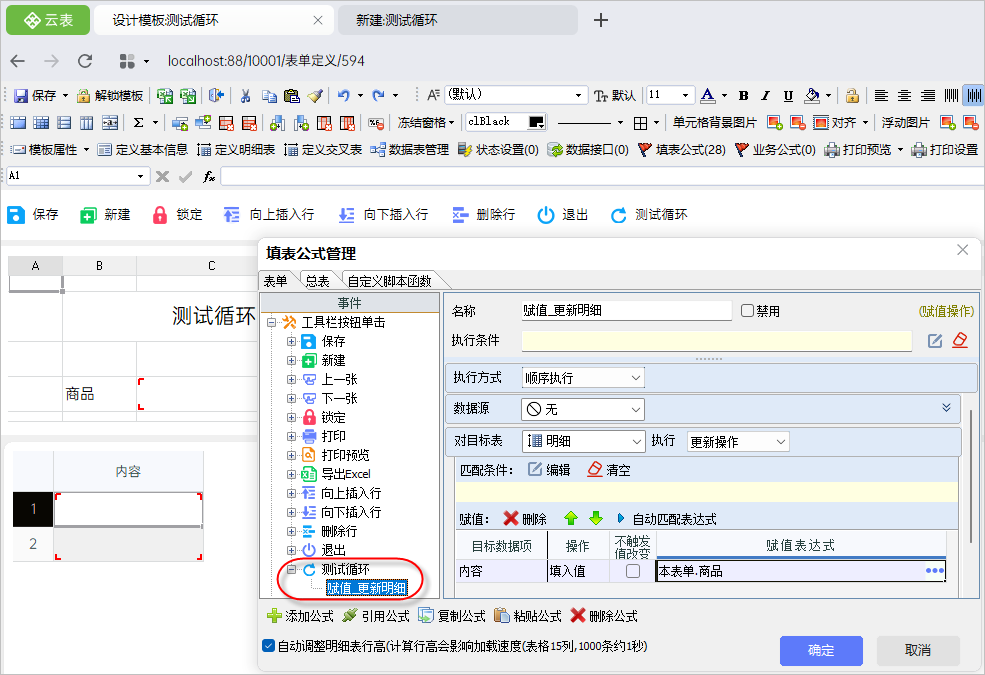Screen dimensions: 985x675
Task: Move assignment row up with green arrow
Action: coord(570,519)
